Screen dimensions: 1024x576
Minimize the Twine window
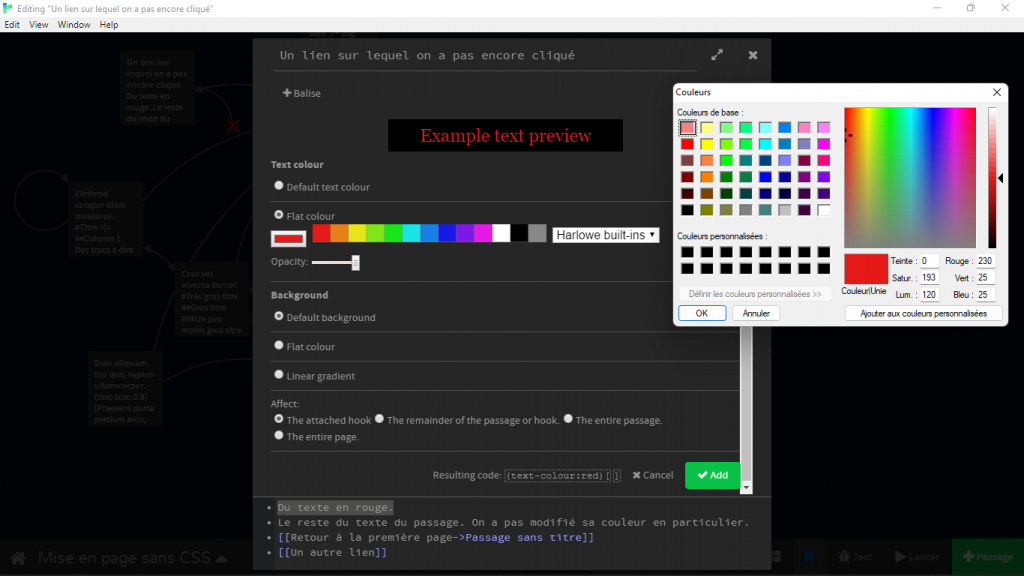(x=936, y=8)
